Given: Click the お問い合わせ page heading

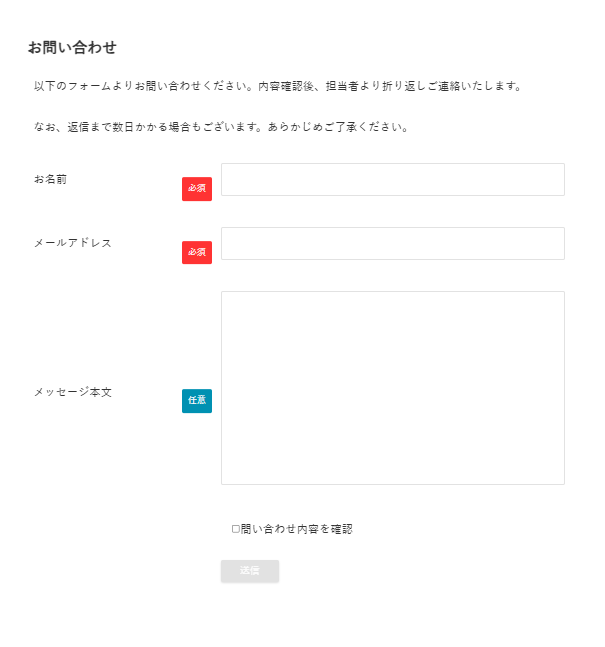Looking at the screenshot, I should click(x=72, y=47).
